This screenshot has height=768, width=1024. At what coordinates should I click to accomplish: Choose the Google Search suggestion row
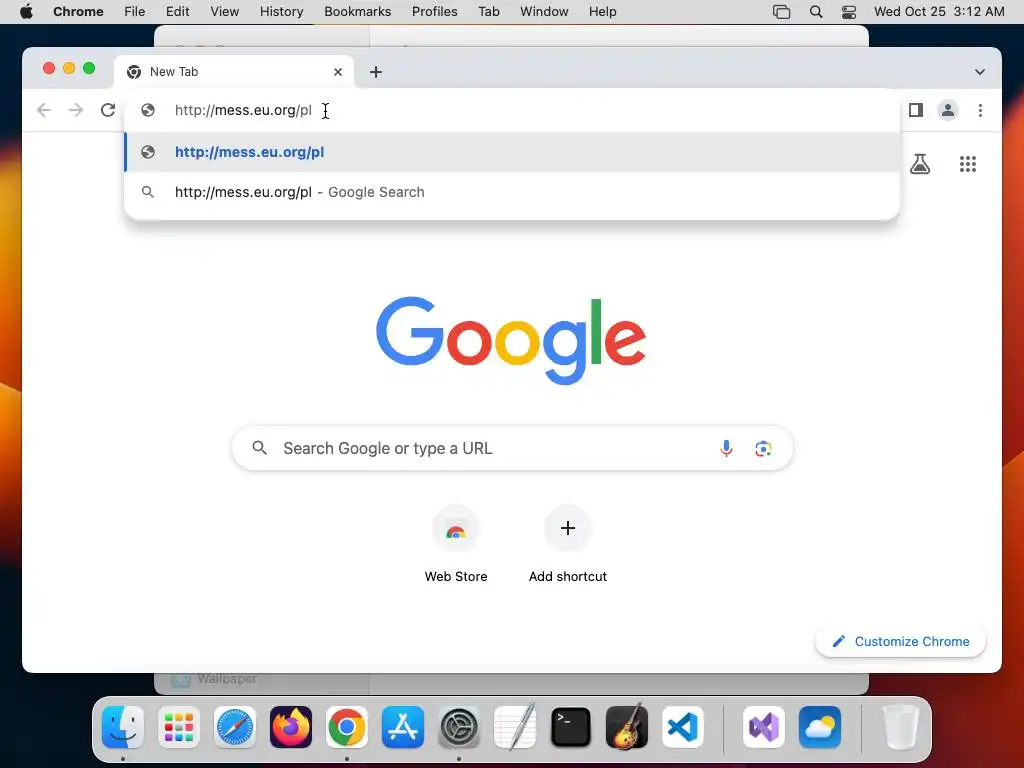512,192
